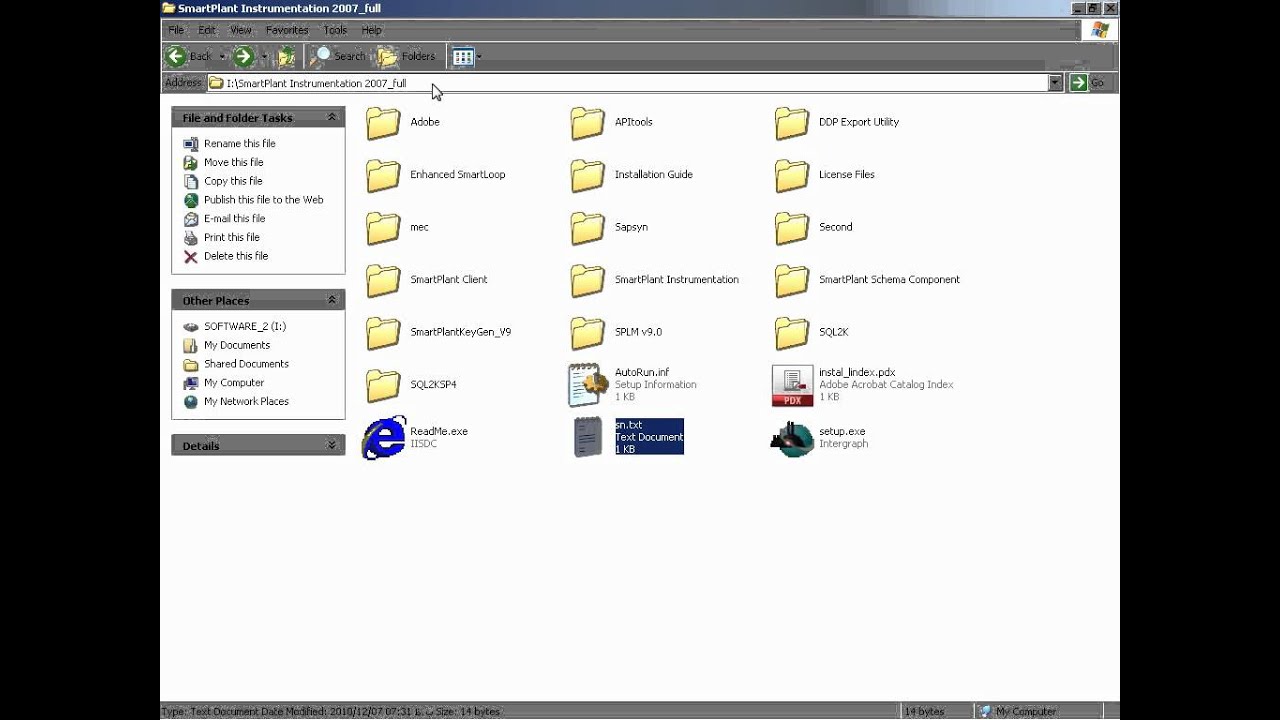Click the Back arrow toolbar icon

(177, 56)
